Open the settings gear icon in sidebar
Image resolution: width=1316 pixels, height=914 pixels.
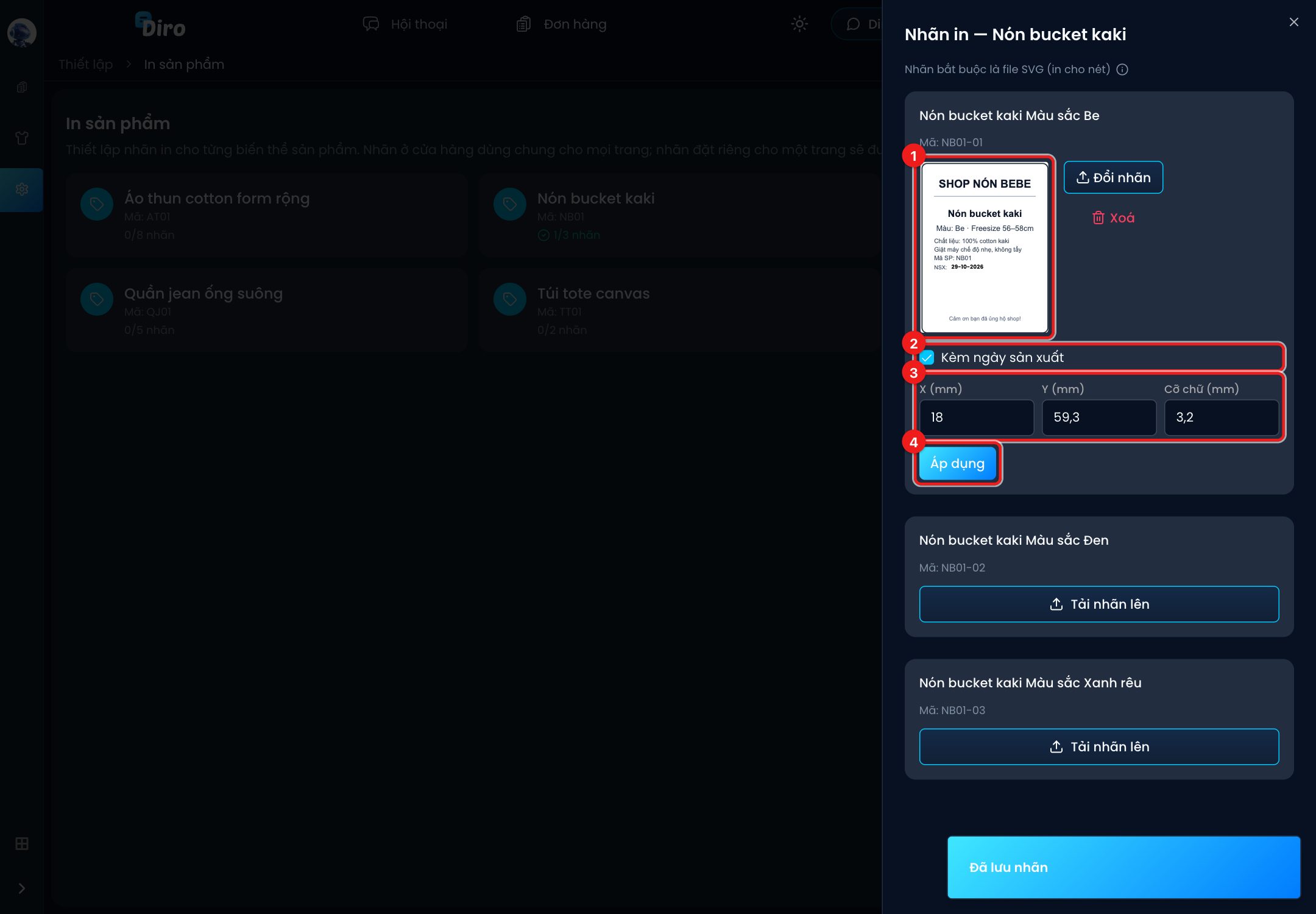(22, 190)
